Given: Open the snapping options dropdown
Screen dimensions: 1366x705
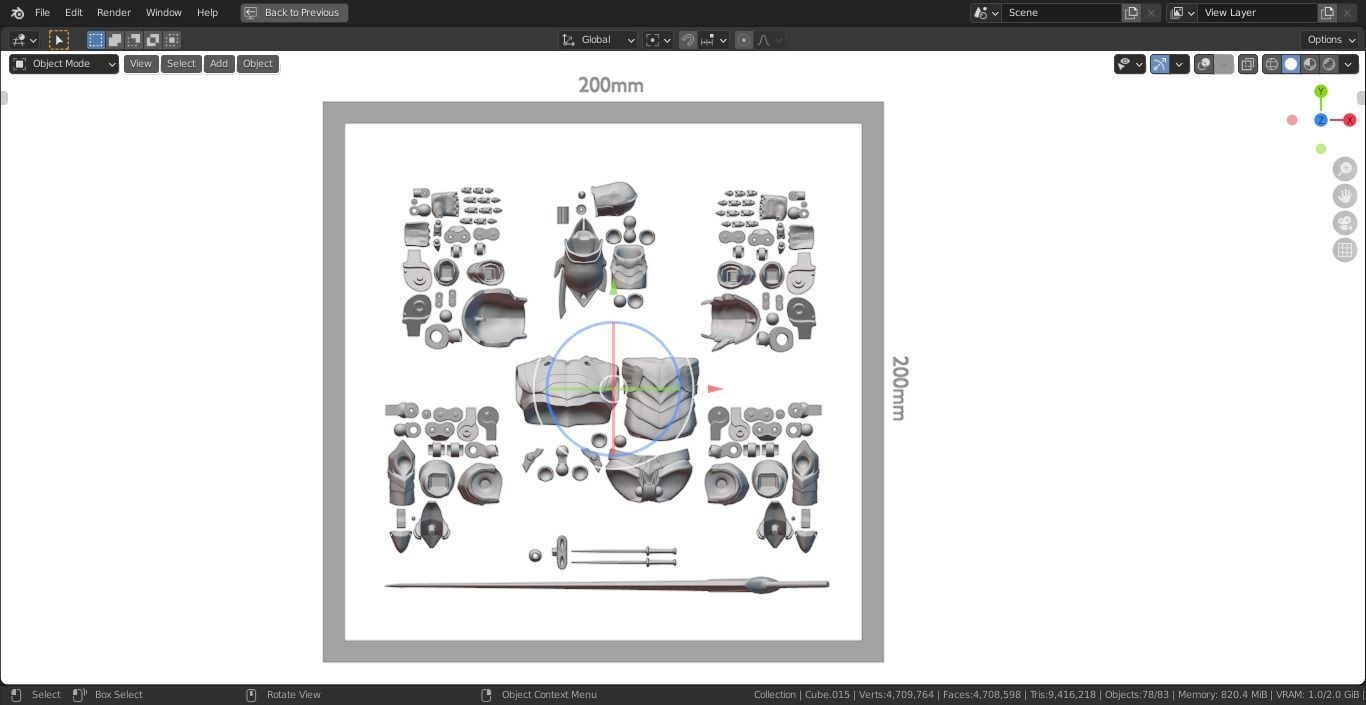Looking at the screenshot, I should pos(714,40).
